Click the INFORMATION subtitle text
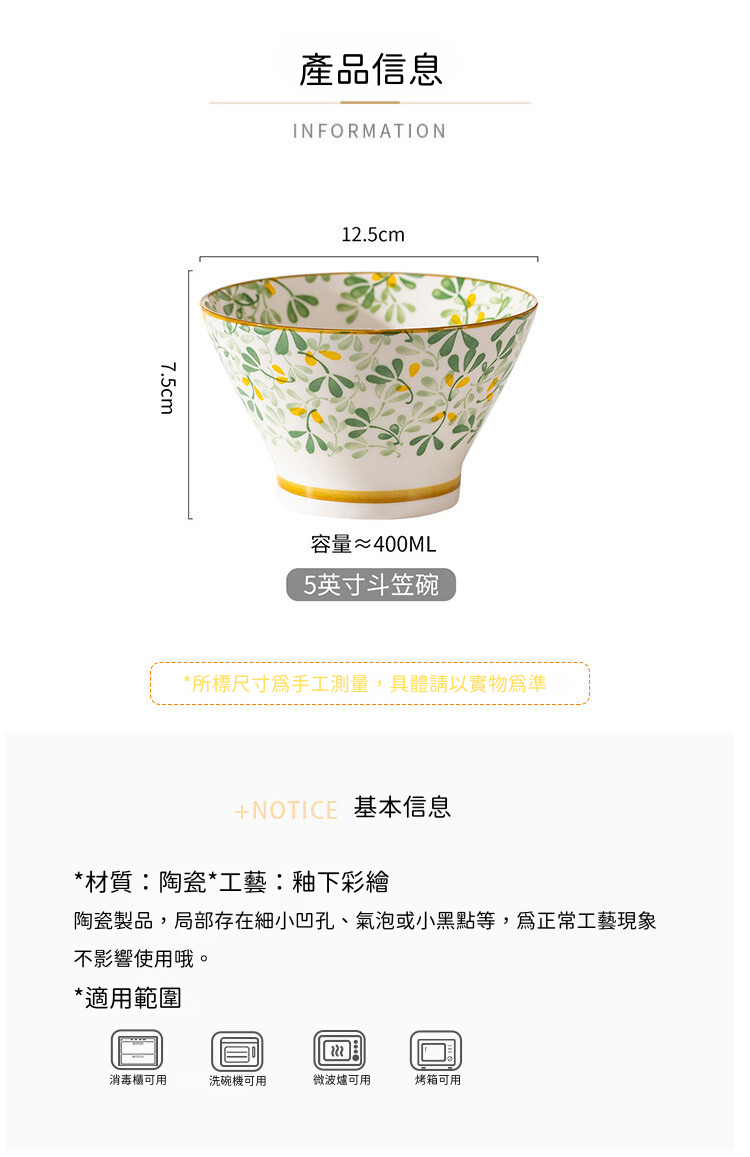This screenshot has width=750, height=1157. 370,131
